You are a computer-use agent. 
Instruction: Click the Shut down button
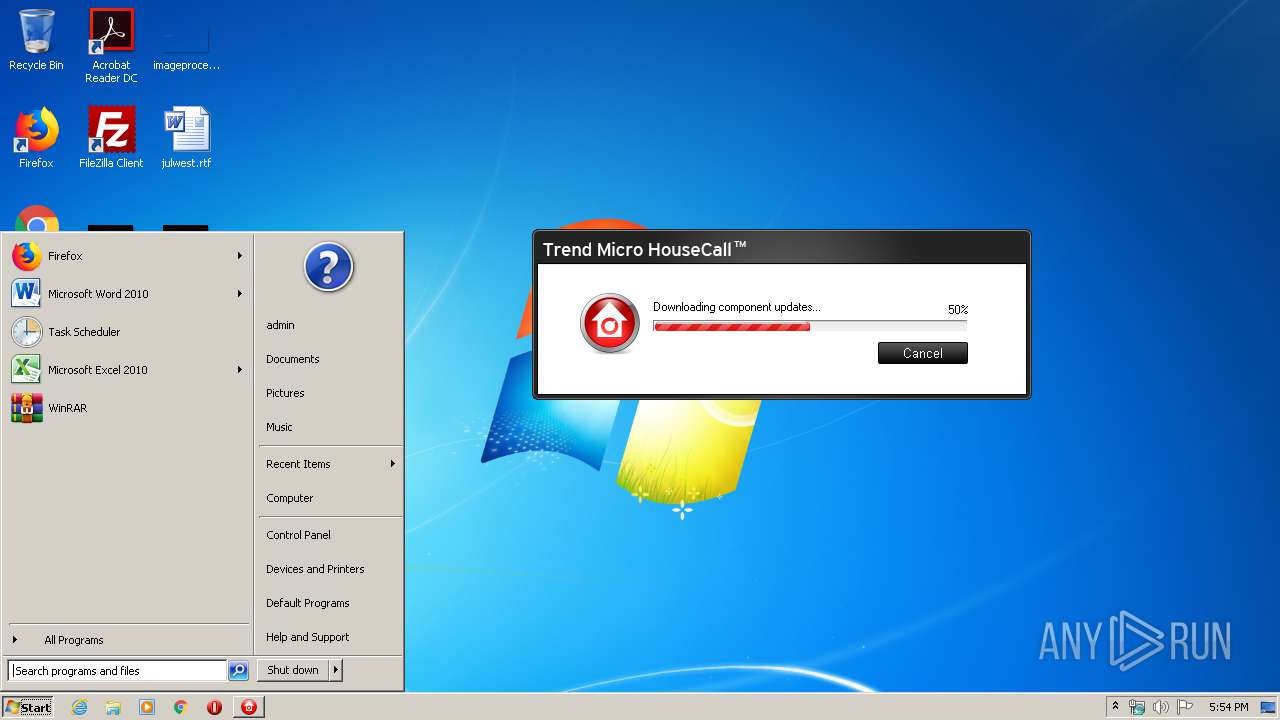click(293, 670)
